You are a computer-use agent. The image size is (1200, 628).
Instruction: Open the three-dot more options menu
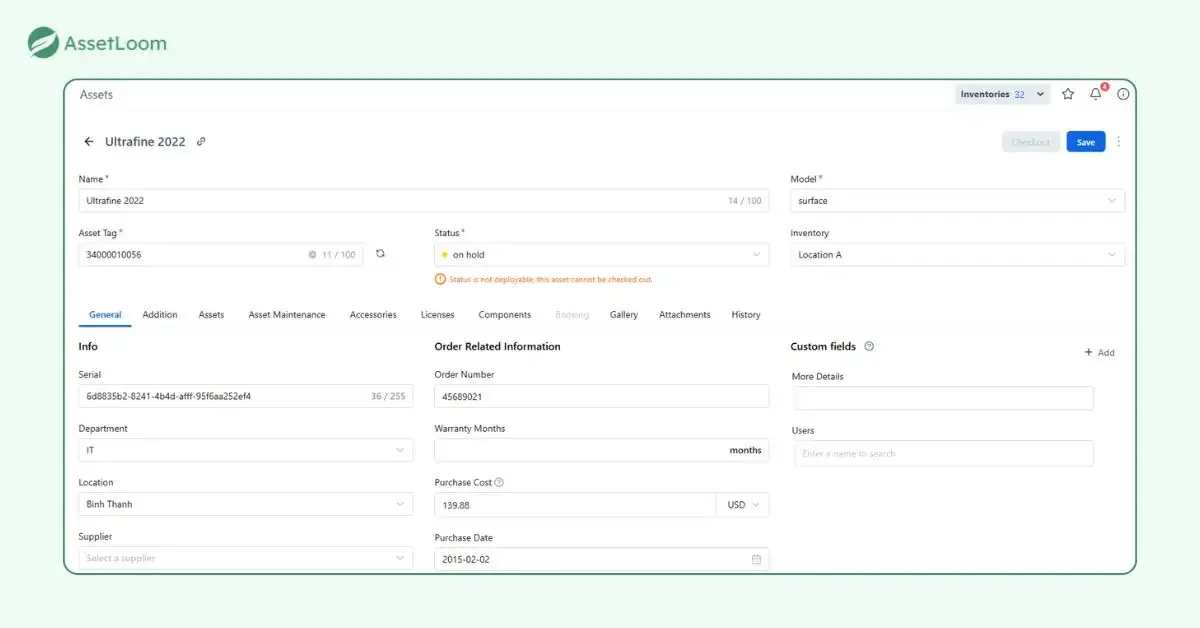(x=1118, y=142)
